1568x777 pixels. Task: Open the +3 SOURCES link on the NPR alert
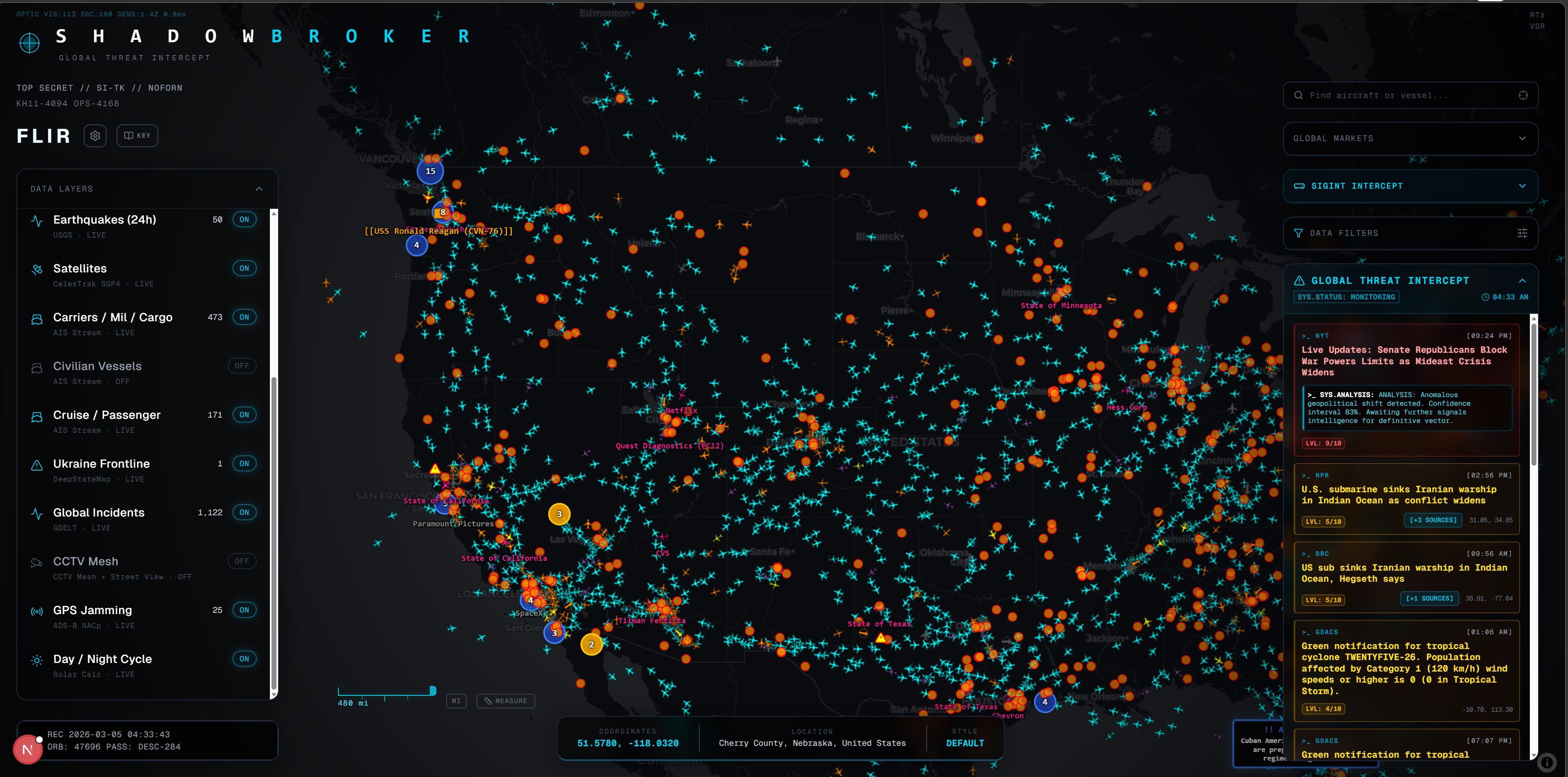coord(1433,520)
